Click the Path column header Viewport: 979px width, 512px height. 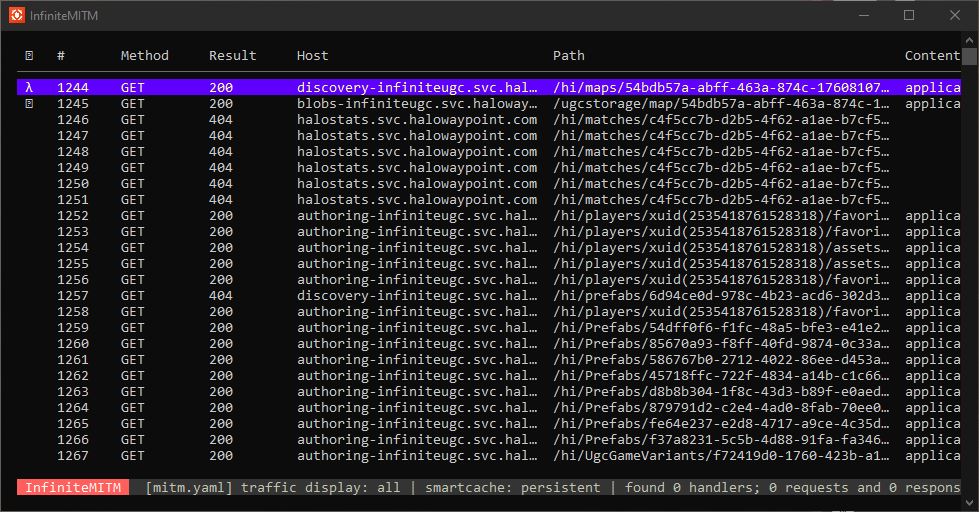(x=569, y=56)
